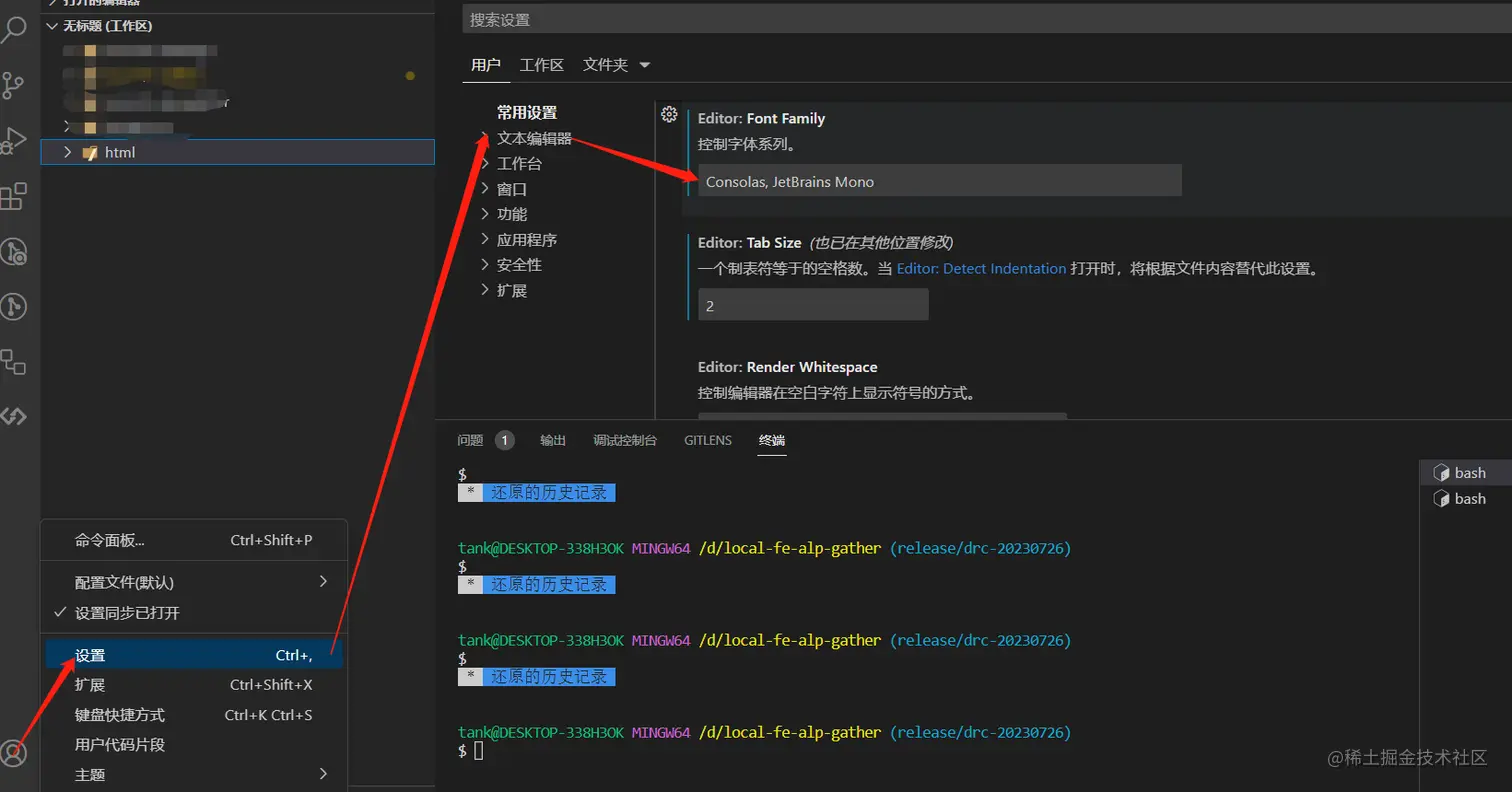Screen dimensions: 1512x792
Task: Focus the 搜索设置 search box
Action: coord(987,19)
